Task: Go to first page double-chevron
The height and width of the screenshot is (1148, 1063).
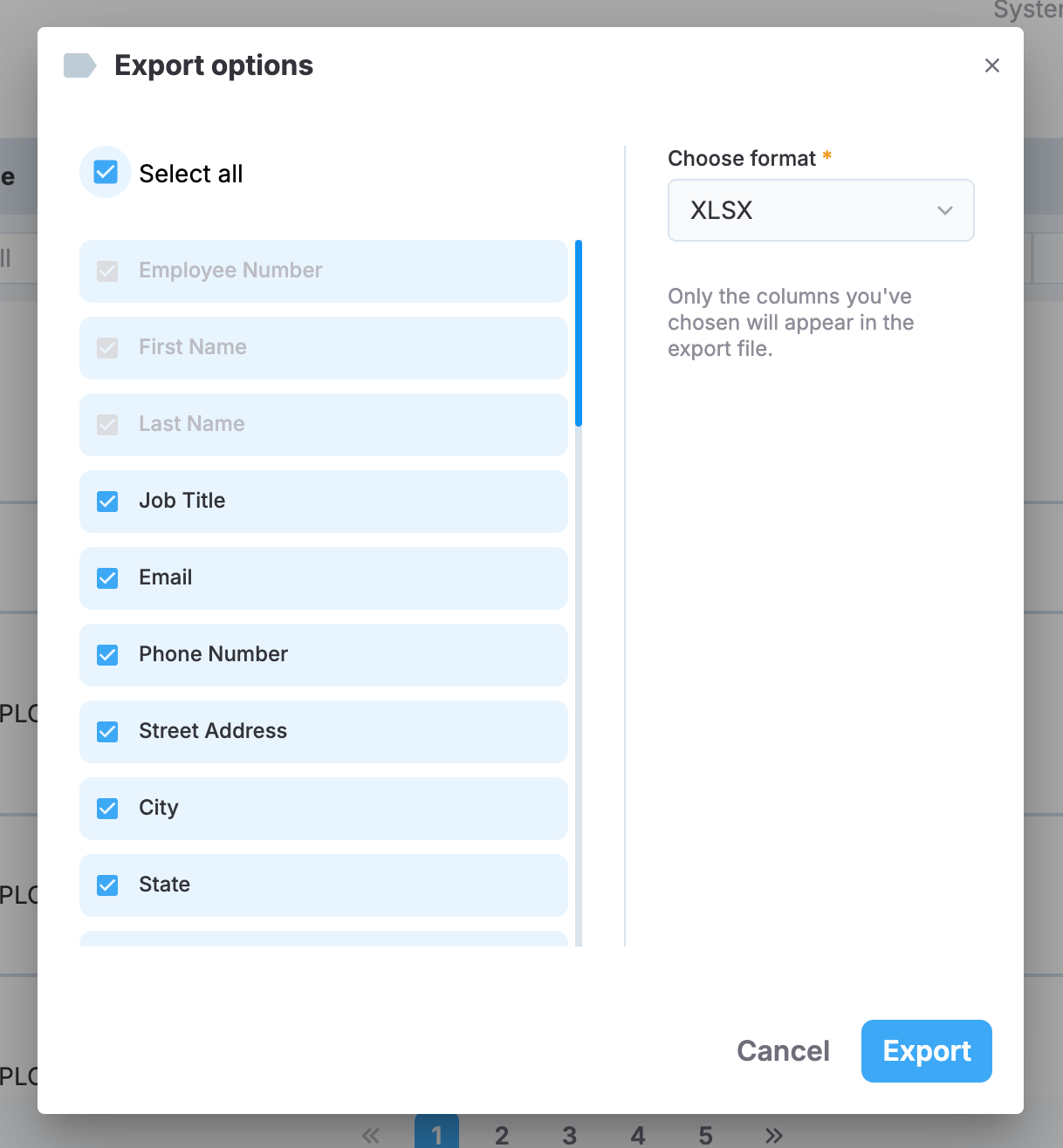Action: (x=371, y=1135)
